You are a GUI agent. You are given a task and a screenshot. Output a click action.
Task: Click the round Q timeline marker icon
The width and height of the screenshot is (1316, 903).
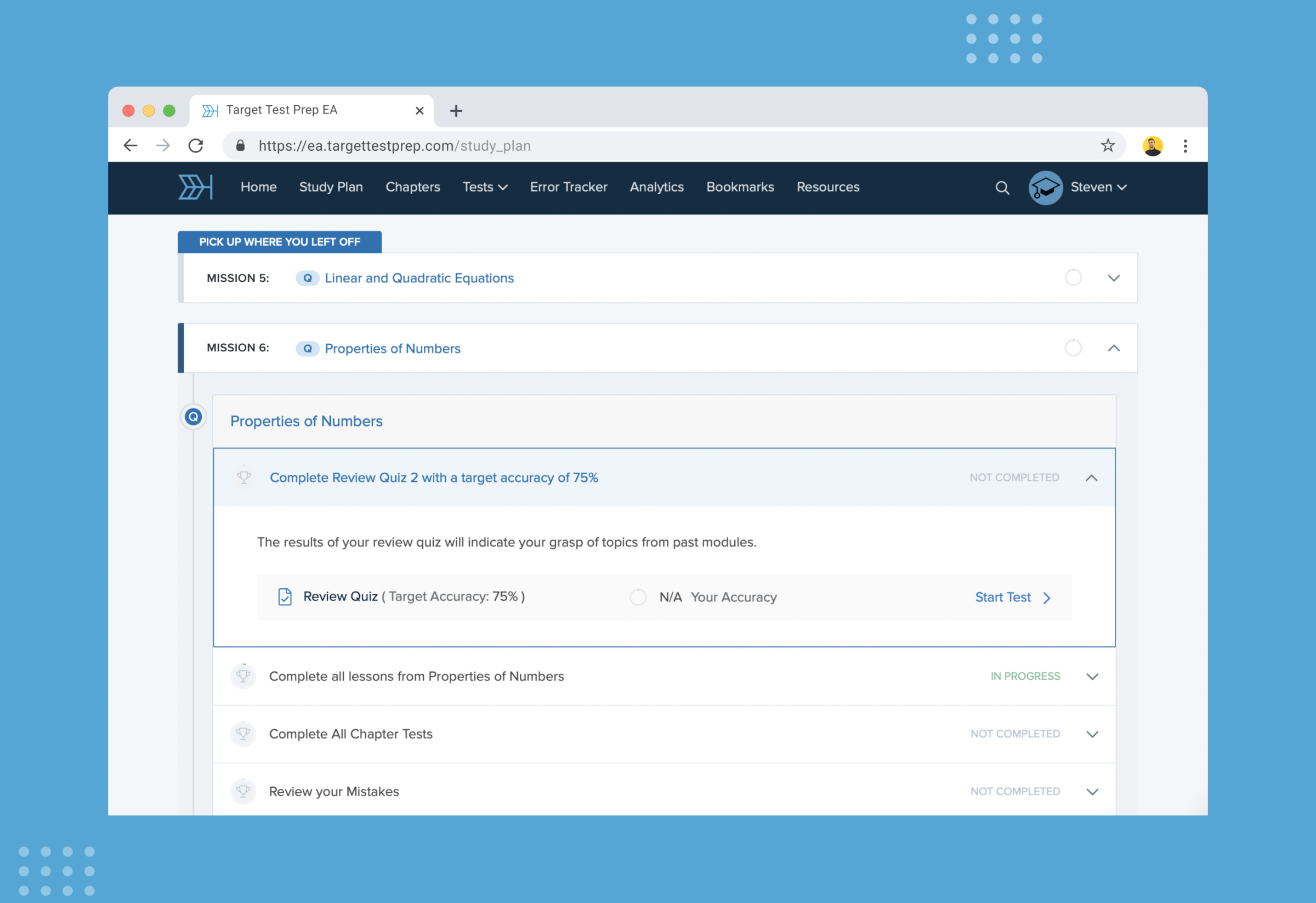193,417
